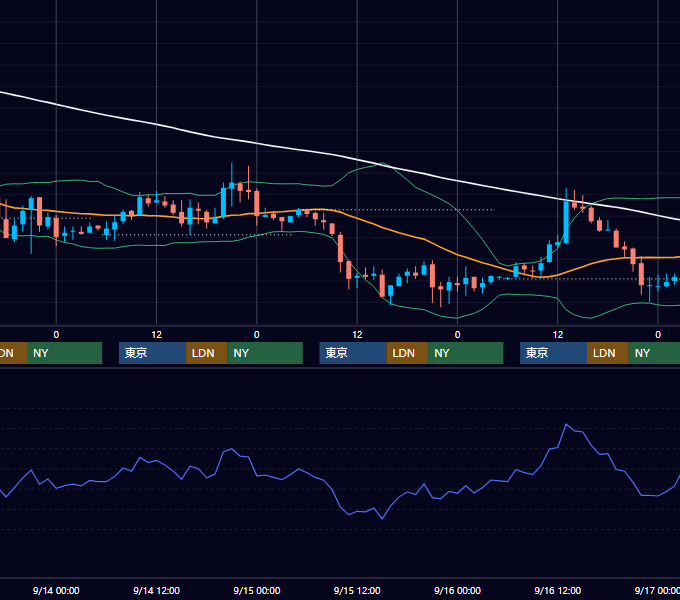Click the 9/14 00:00 date label
This screenshot has width=680, height=600.
[56, 590]
